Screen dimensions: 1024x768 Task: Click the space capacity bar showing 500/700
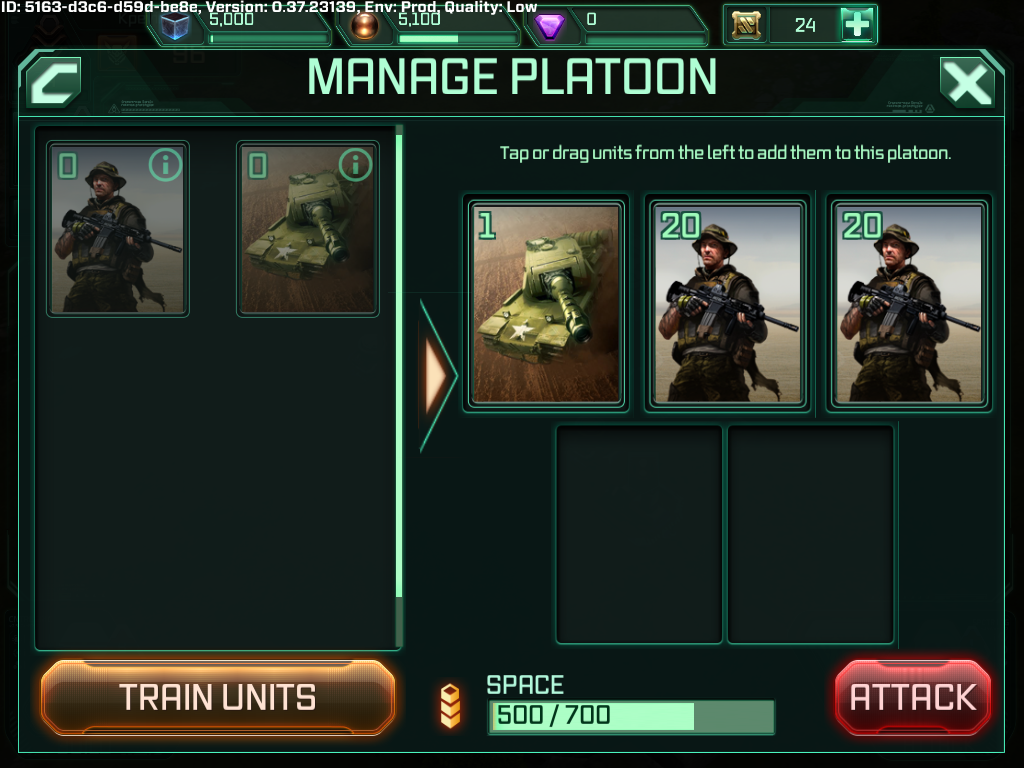632,716
